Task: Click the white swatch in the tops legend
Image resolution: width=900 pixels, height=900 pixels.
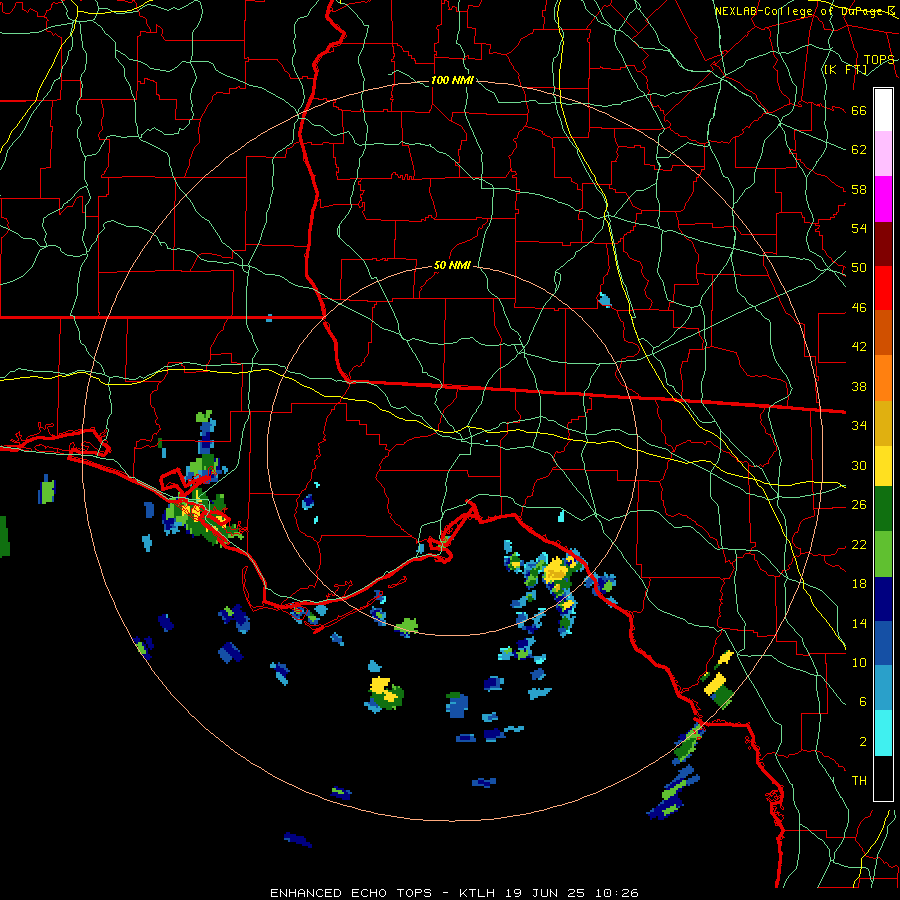Action: coord(883,110)
